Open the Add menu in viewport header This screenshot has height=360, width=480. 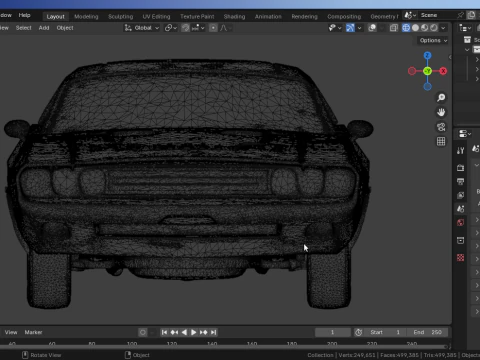[x=44, y=28]
